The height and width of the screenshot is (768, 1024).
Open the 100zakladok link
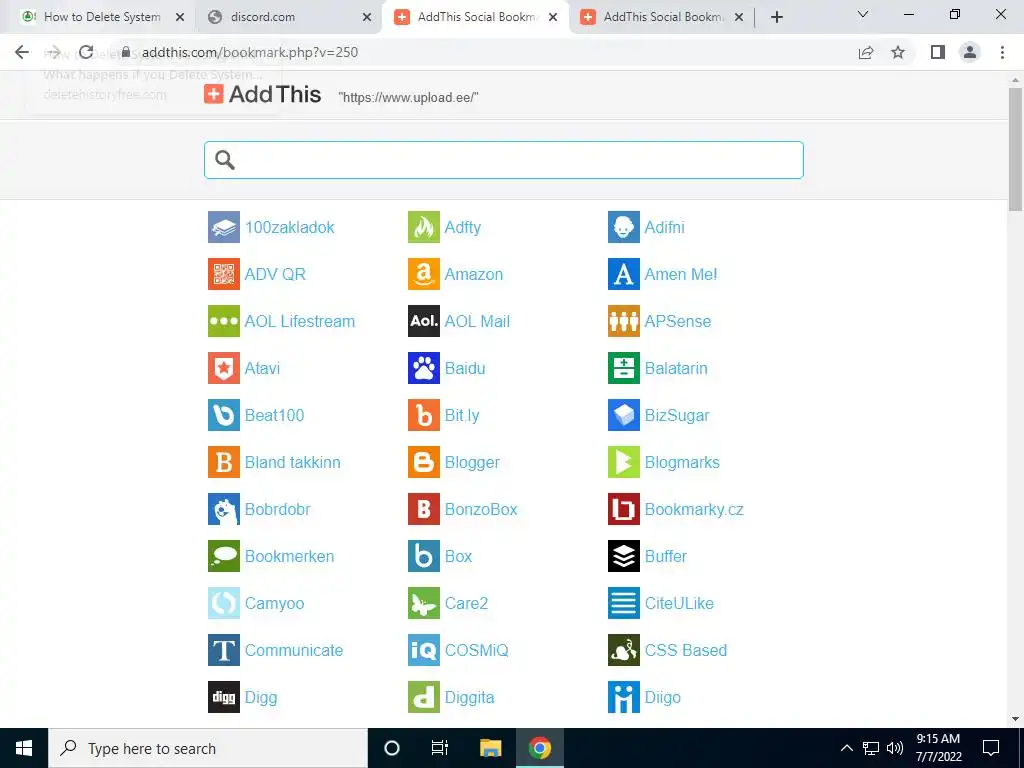point(289,227)
